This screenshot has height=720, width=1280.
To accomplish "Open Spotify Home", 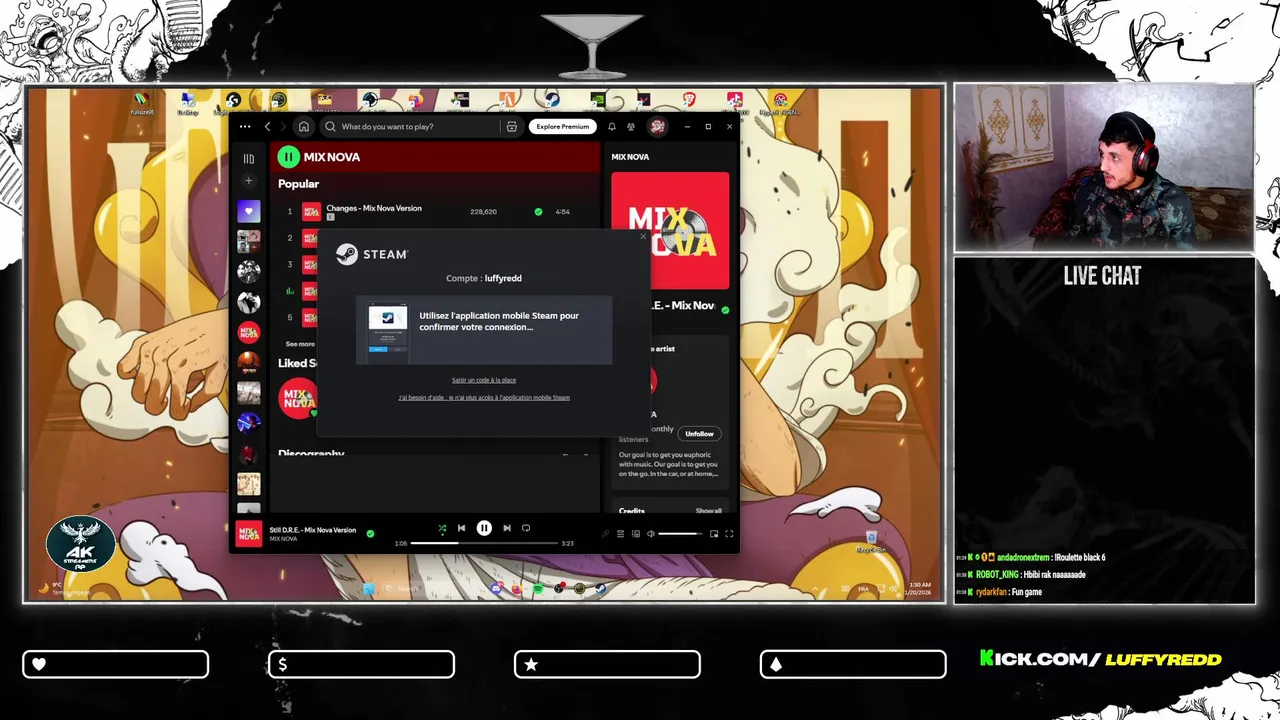I will tap(304, 127).
